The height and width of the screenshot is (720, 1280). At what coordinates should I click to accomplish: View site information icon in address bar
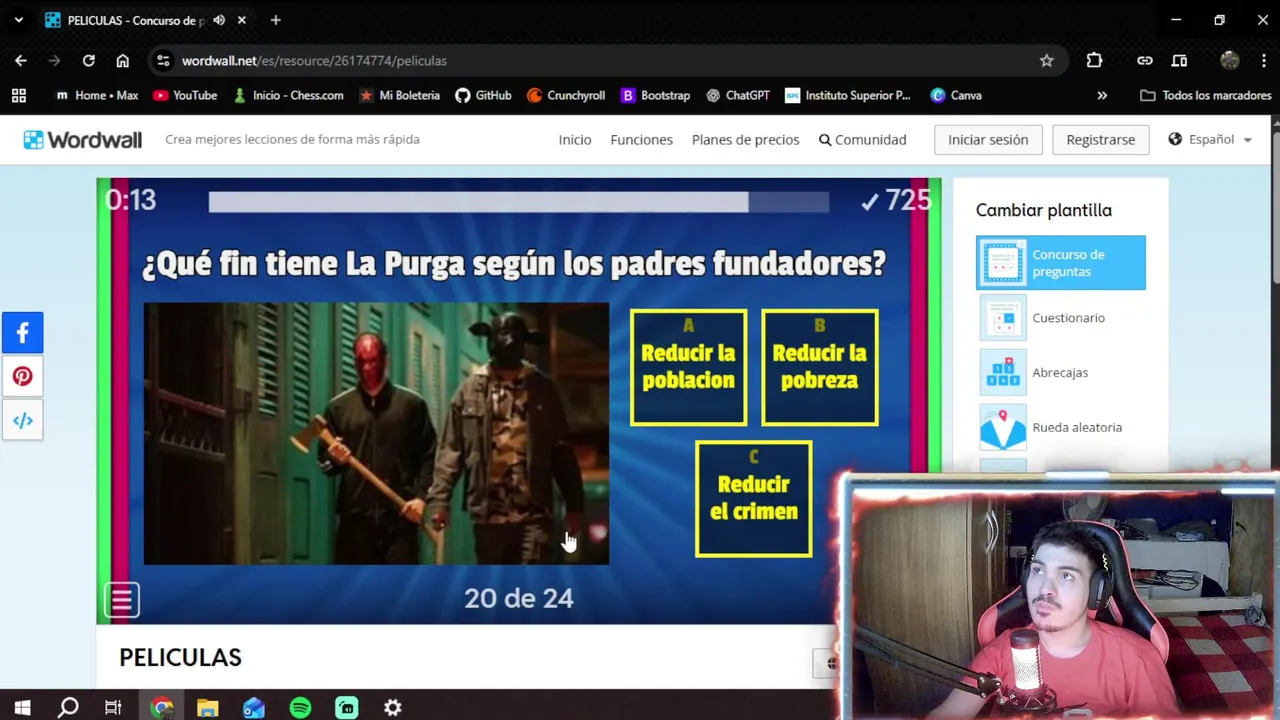pyautogui.click(x=163, y=61)
